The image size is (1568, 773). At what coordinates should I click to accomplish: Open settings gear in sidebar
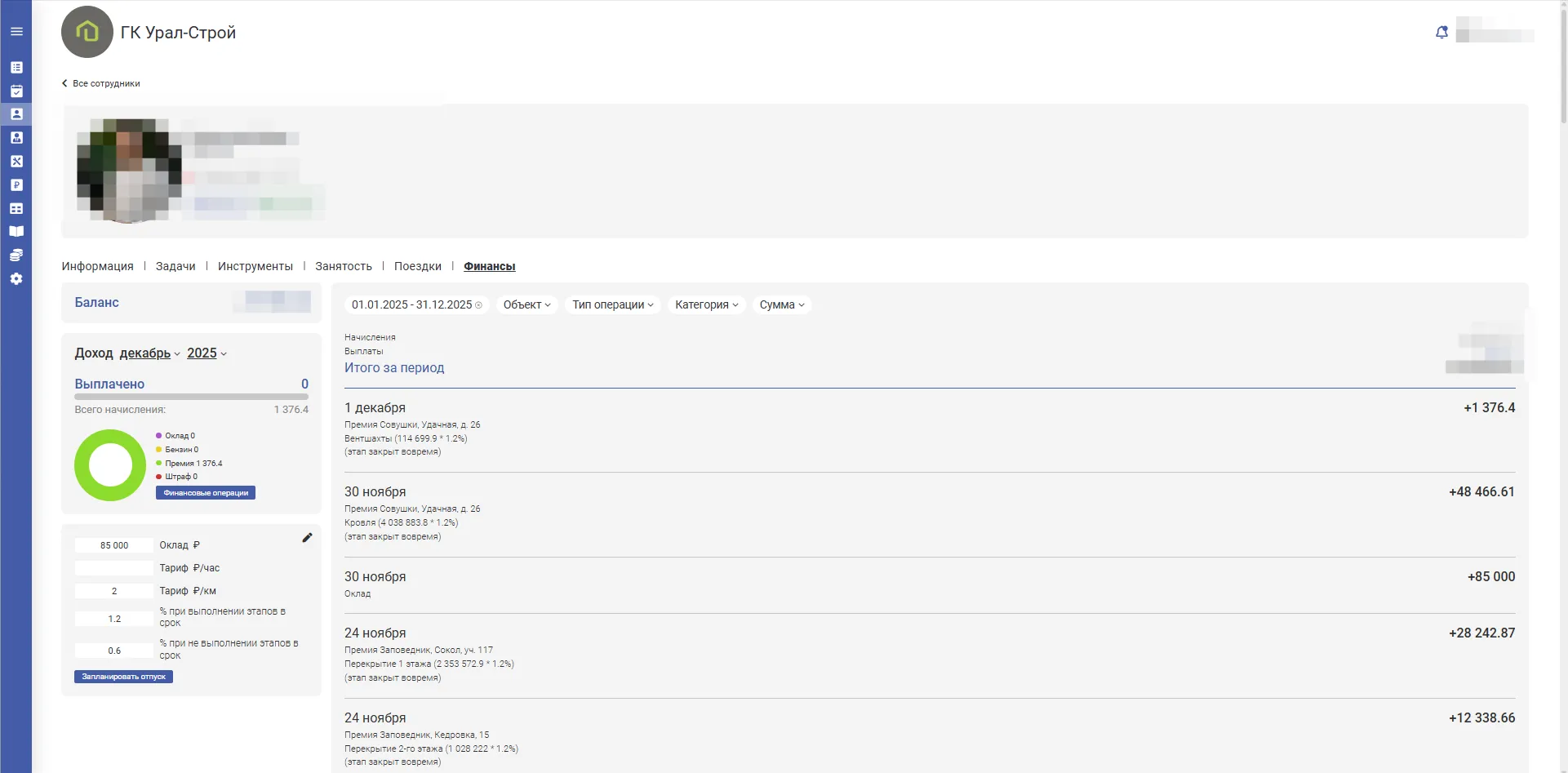click(16, 279)
